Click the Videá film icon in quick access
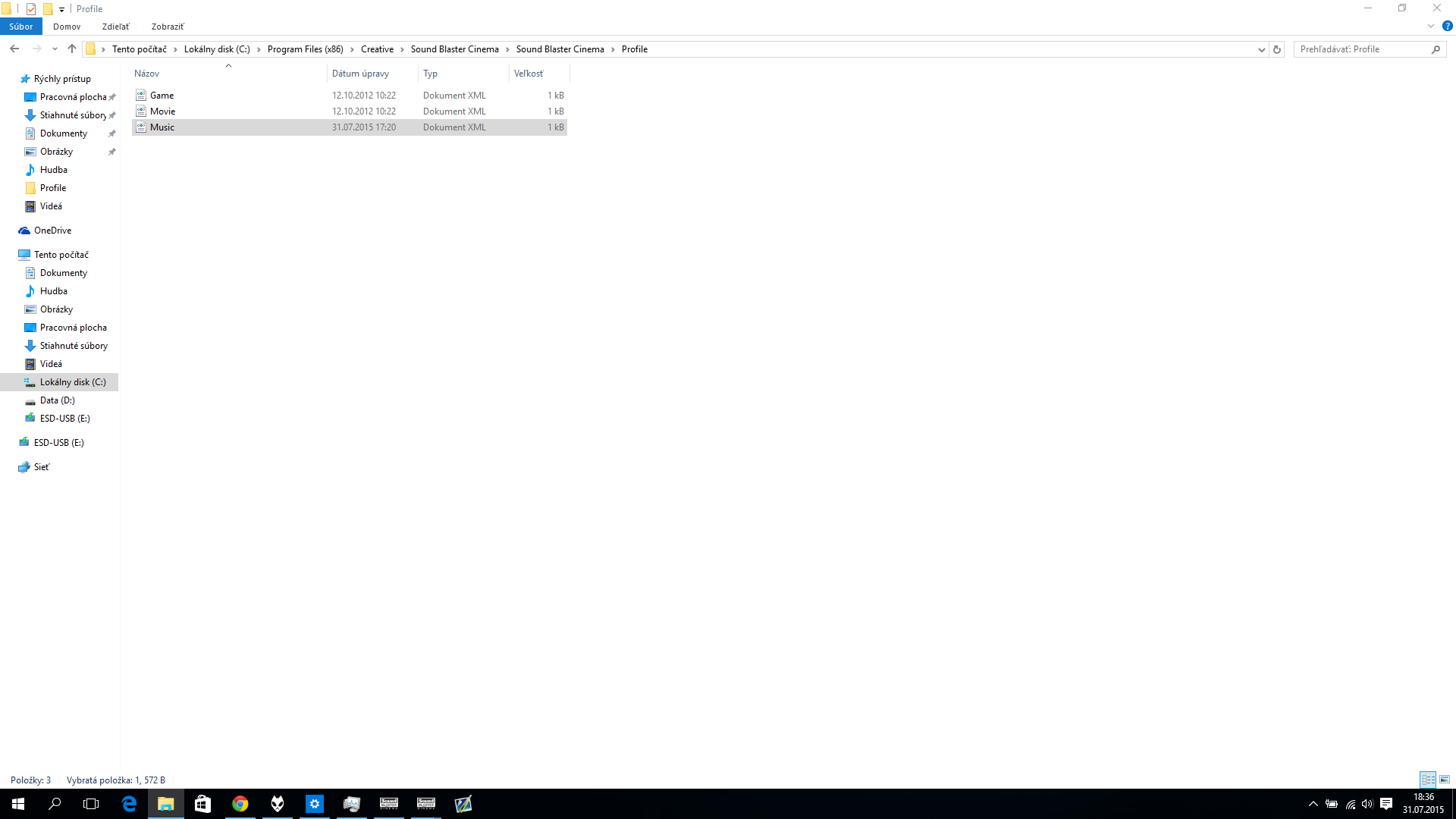The image size is (1456, 819). tap(30, 206)
